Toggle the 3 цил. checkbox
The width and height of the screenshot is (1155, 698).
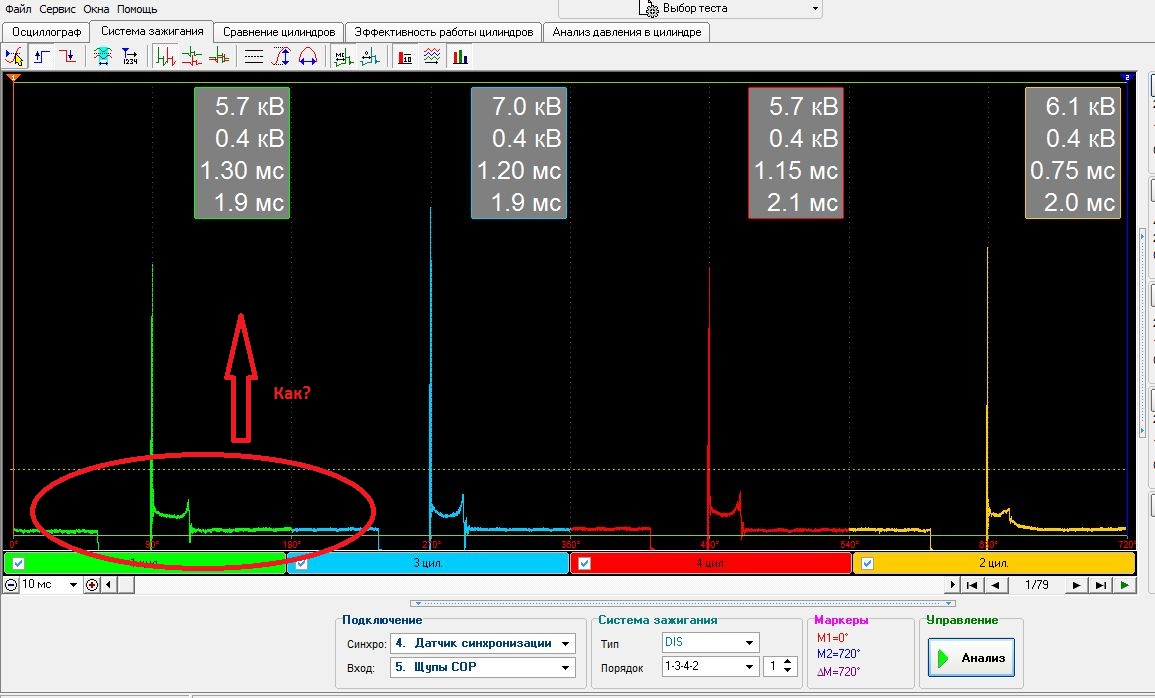[301, 563]
